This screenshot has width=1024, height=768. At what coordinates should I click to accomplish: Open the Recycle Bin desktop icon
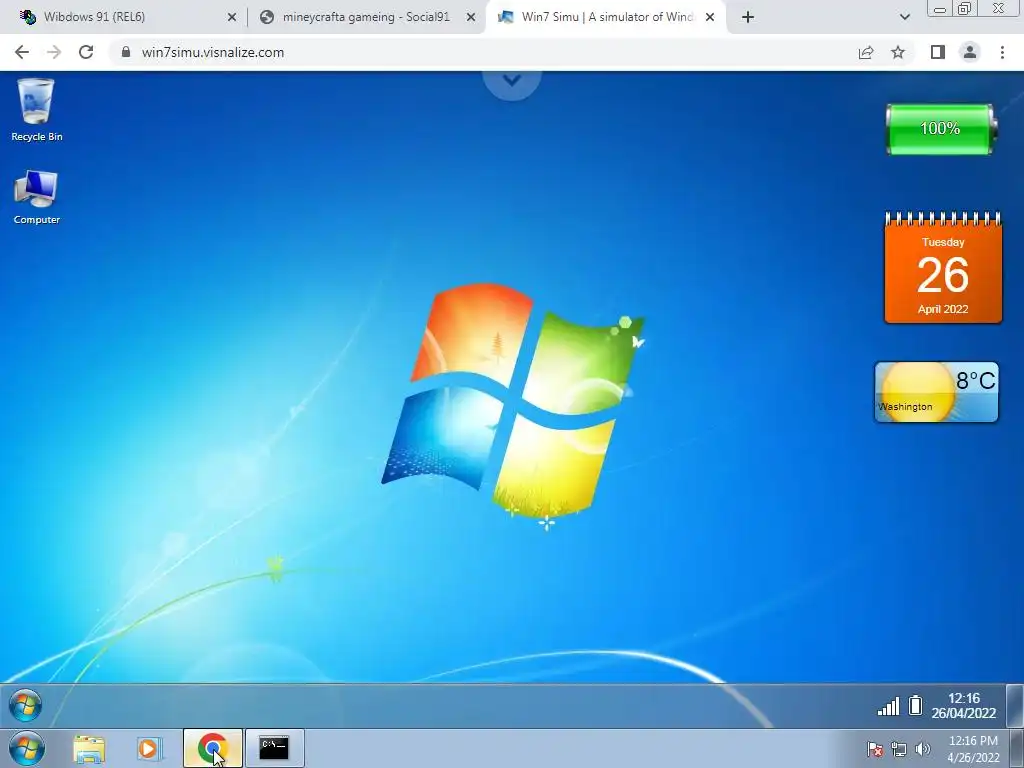[x=37, y=109]
